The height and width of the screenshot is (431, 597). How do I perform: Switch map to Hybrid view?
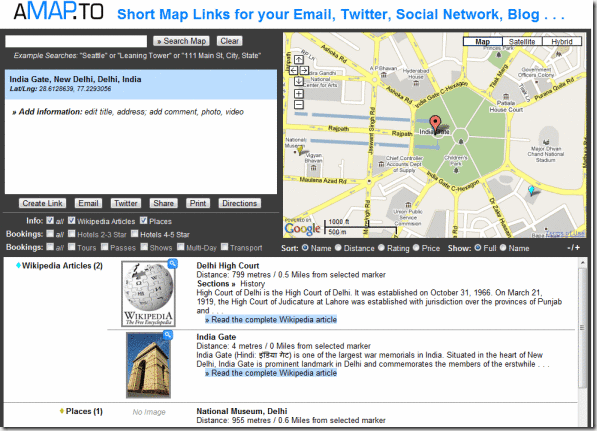(x=562, y=42)
